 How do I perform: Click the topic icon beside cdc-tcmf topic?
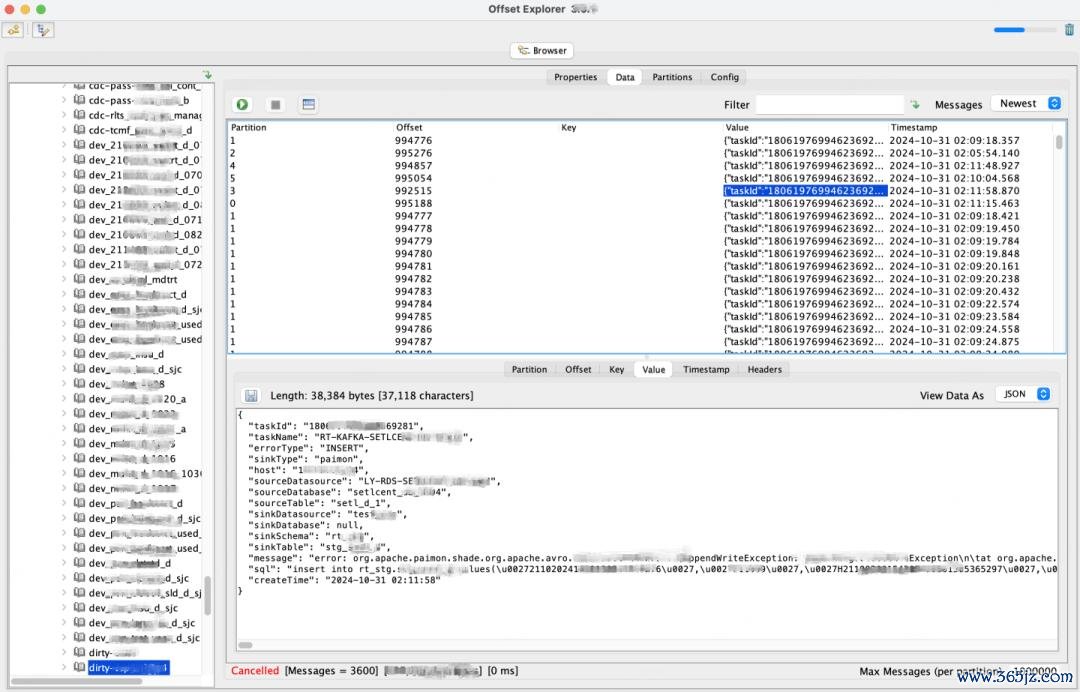pyautogui.click(x=80, y=130)
